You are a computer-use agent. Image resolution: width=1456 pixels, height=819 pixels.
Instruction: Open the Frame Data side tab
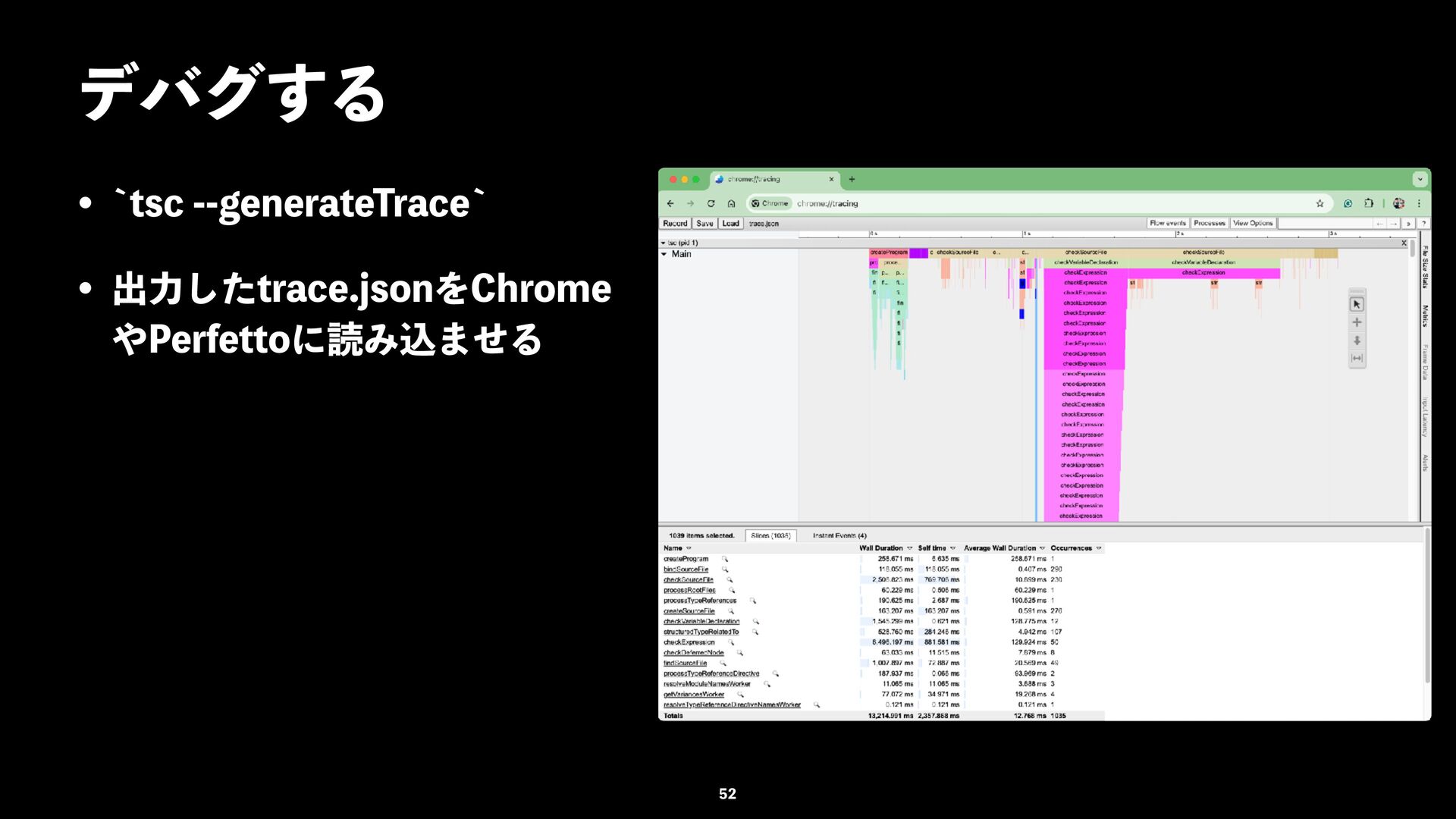[1425, 362]
